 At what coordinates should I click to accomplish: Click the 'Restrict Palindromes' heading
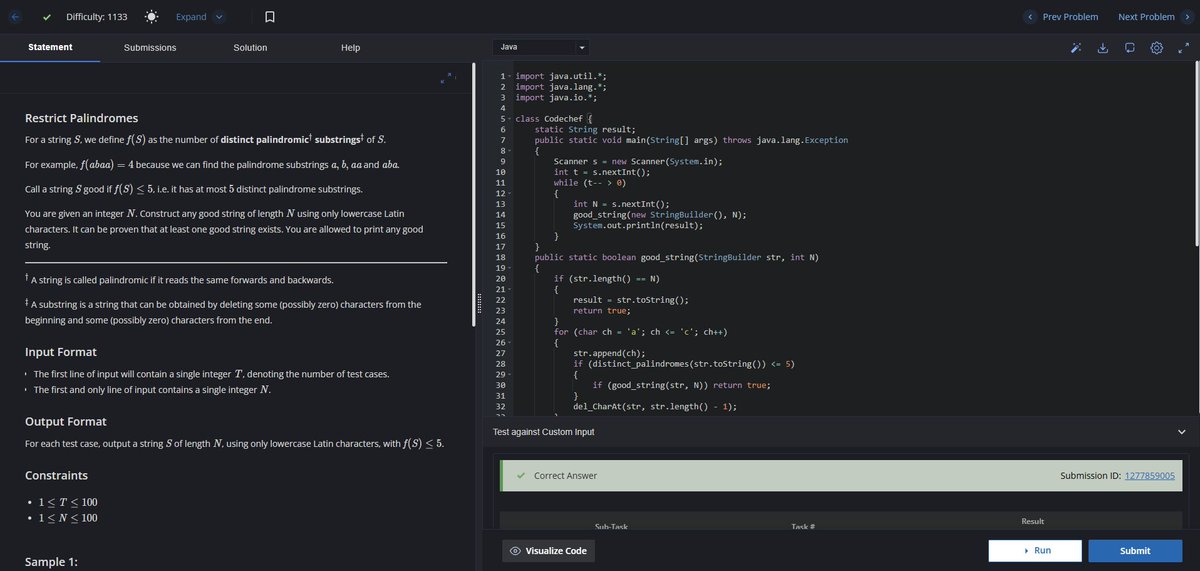click(81, 118)
